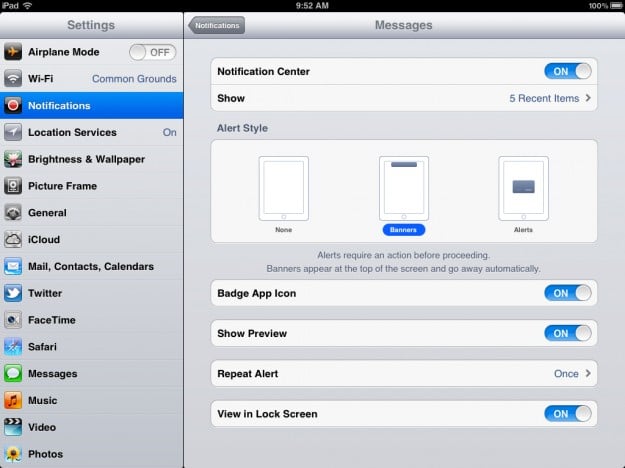Screen dimensions: 625x468
Task: Open Music settings row
Action: pos(92,400)
